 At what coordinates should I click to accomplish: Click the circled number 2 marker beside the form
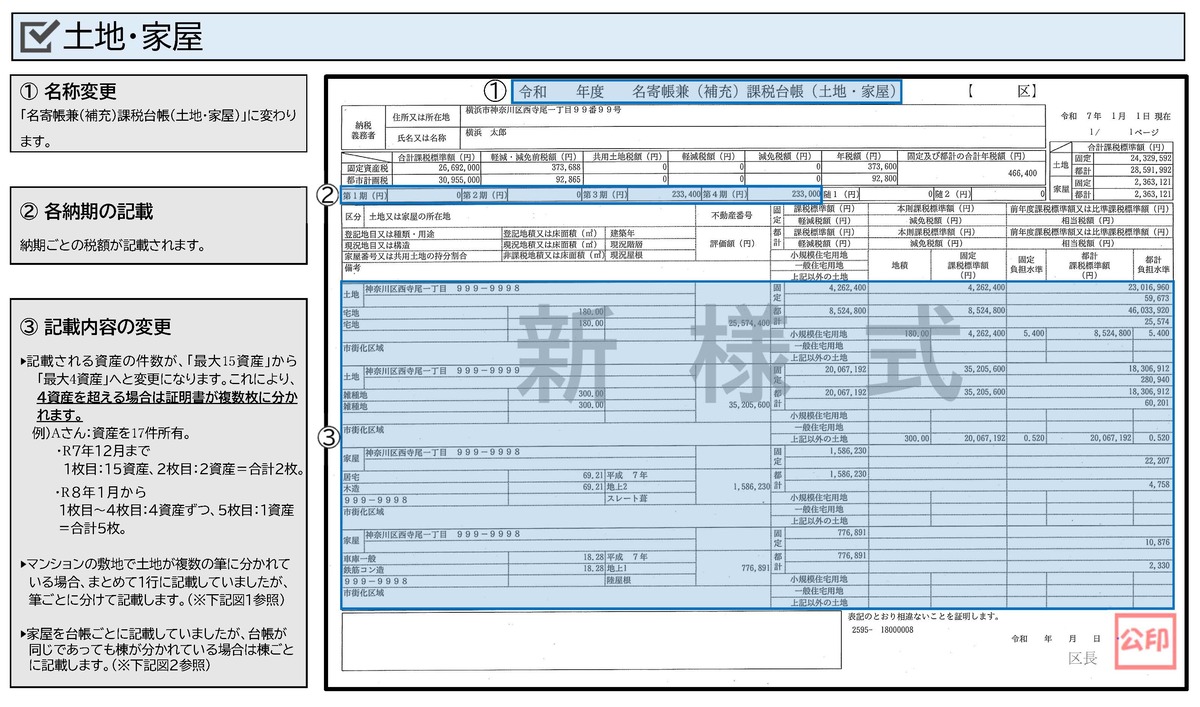click(x=326, y=194)
